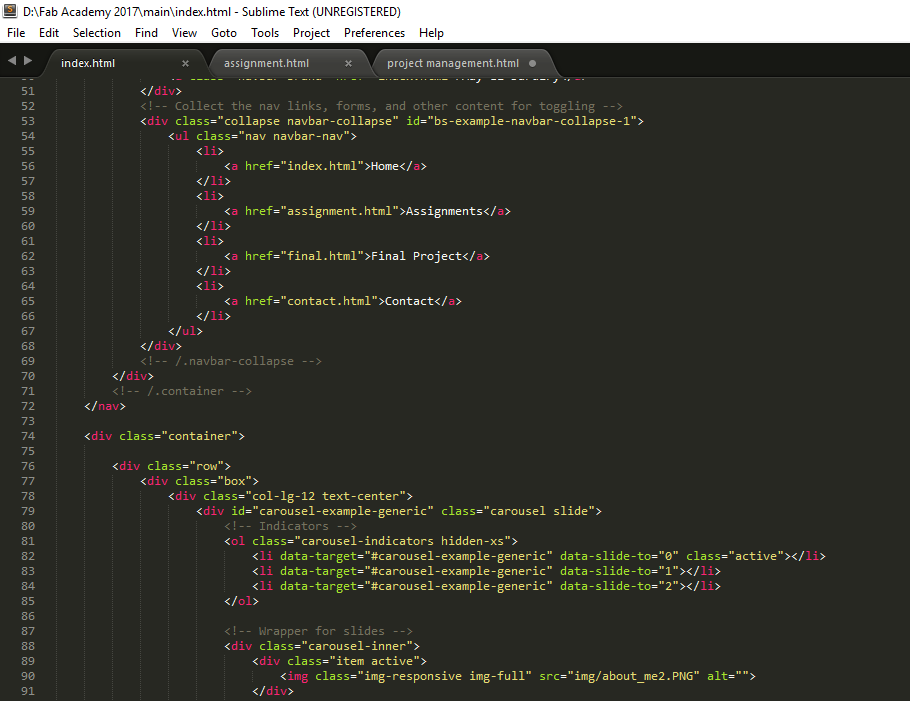Click data-slide-to="1" on line 83
The height and width of the screenshot is (701, 910).
[620, 571]
